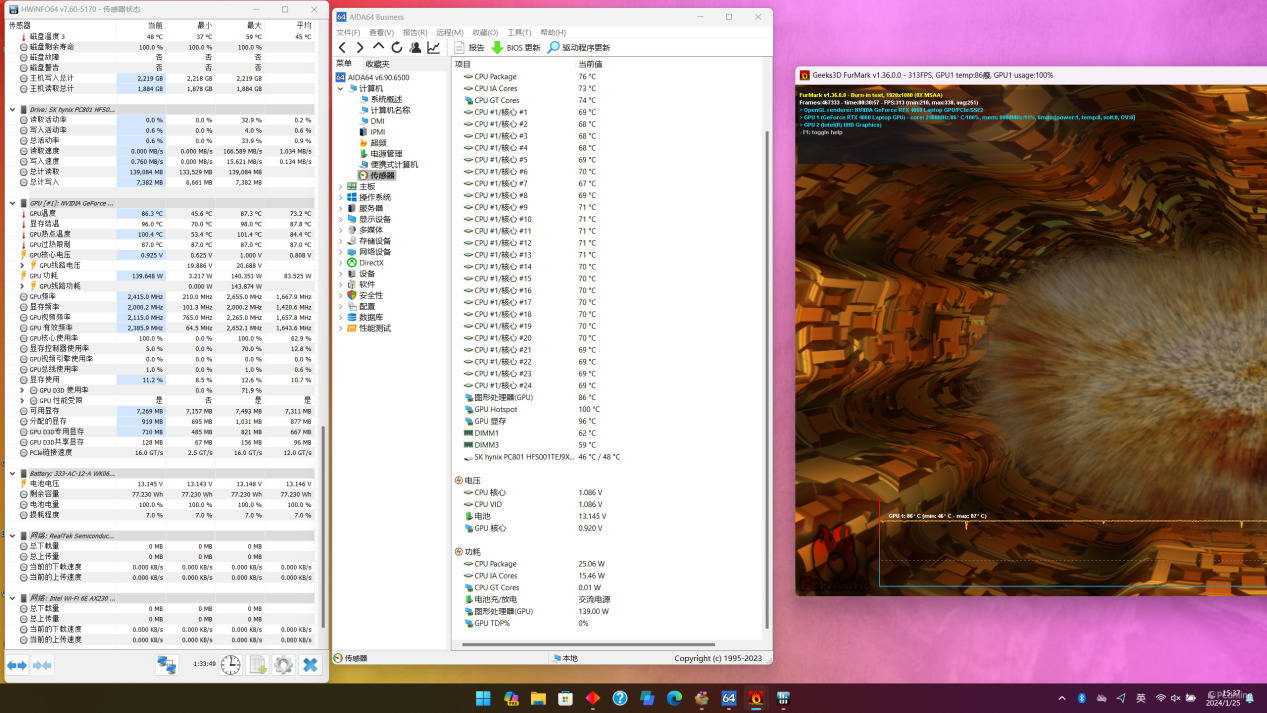Expand the 操作系统 tree node
Screen dimensions: 1267x713
click(x=340, y=197)
